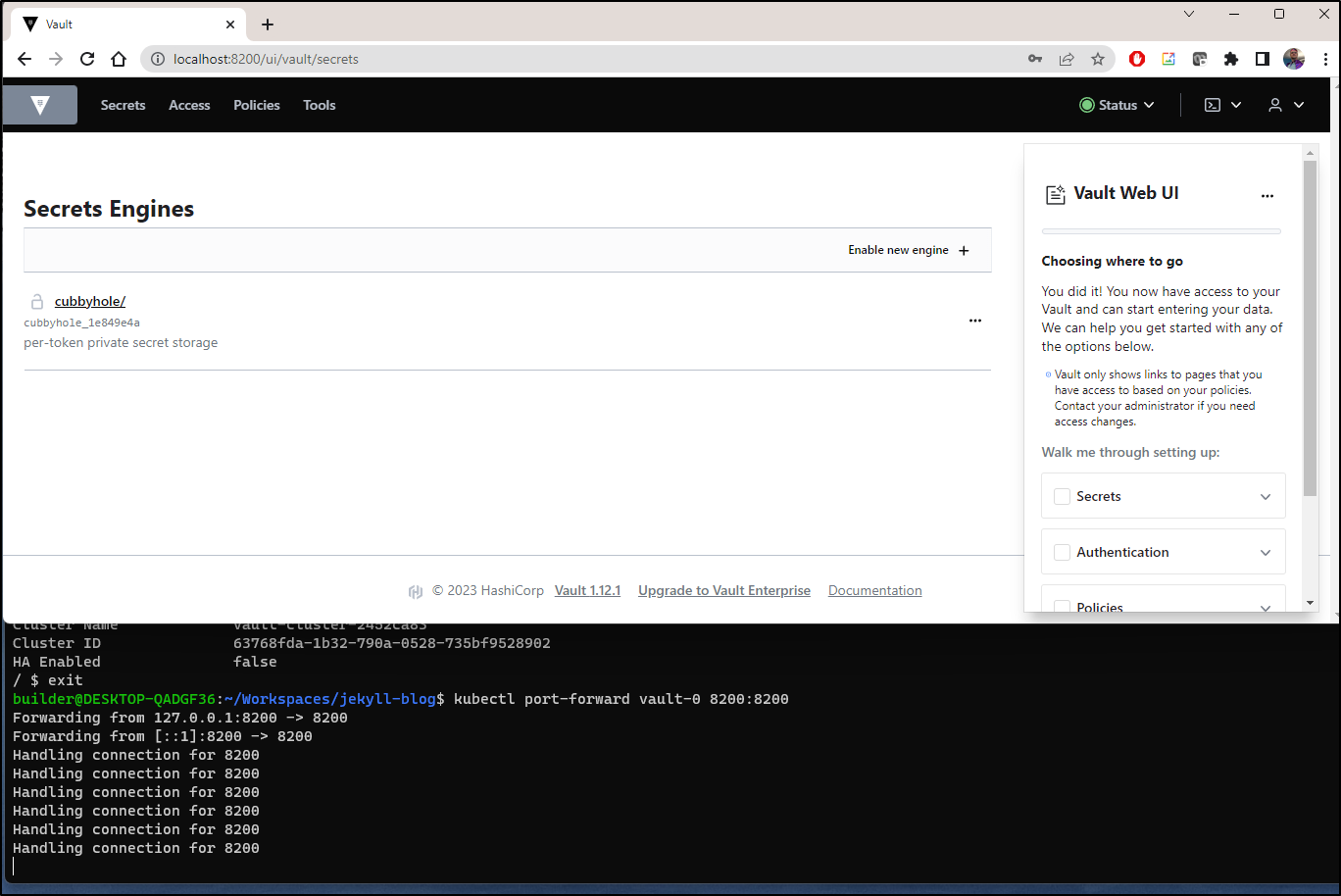Click the share page icon
Image resolution: width=1341 pixels, height=896 pixels.
[1067, 59]
